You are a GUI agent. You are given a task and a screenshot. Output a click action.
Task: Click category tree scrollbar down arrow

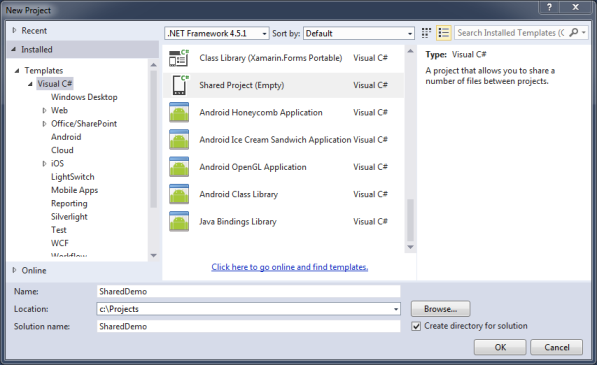[x=154, y=255]
